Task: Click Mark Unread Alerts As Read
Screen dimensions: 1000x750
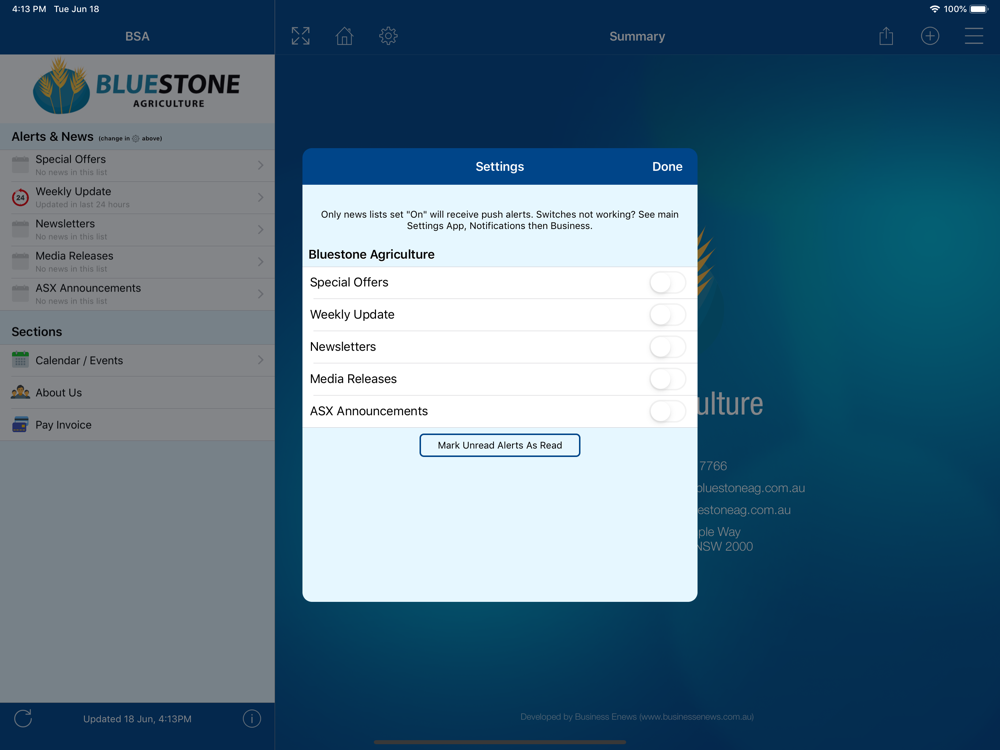Action: [499, 445]
